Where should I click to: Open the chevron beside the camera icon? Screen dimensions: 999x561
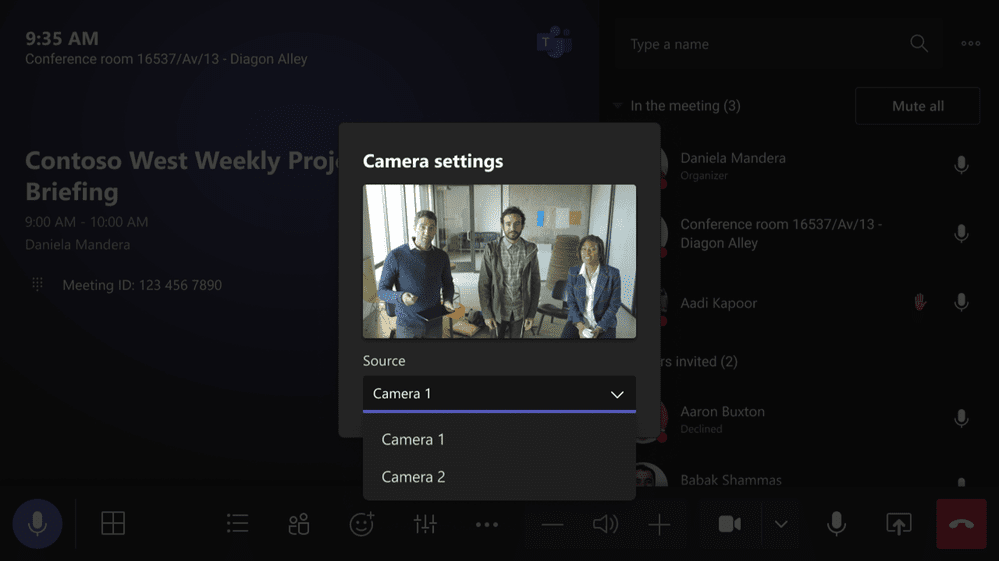781,524
